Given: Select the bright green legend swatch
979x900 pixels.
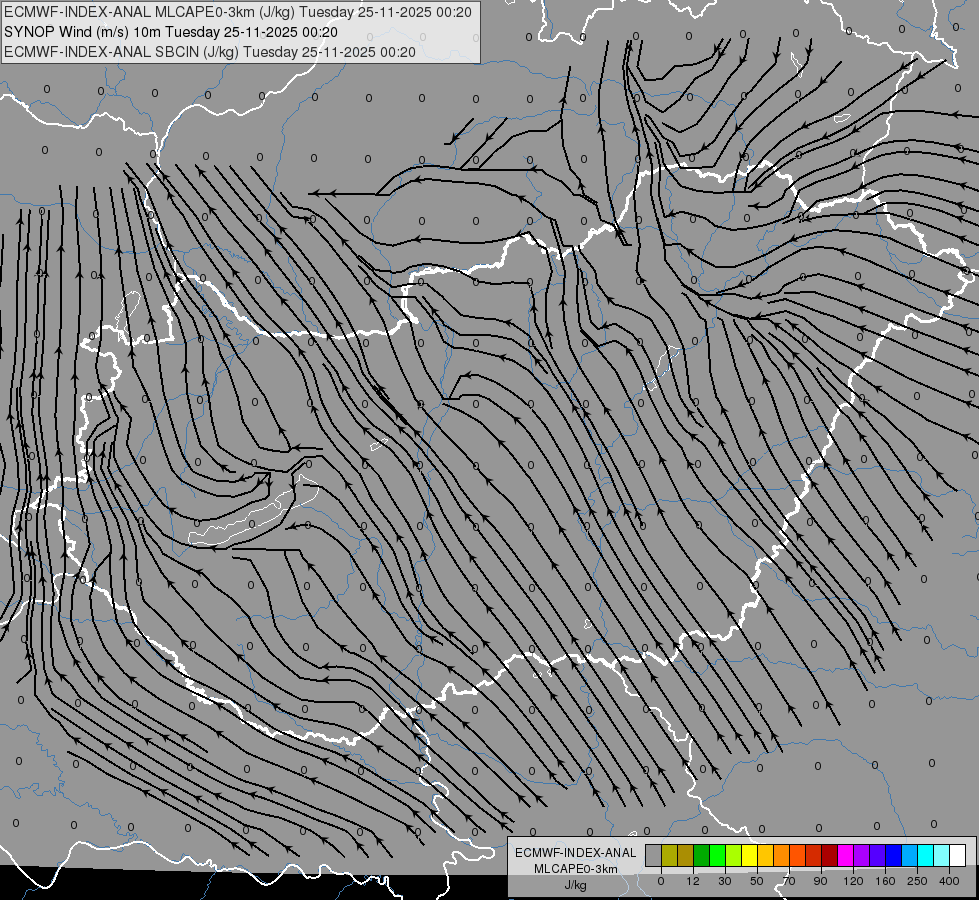Looking at the screenshot, I should [718, 855].
